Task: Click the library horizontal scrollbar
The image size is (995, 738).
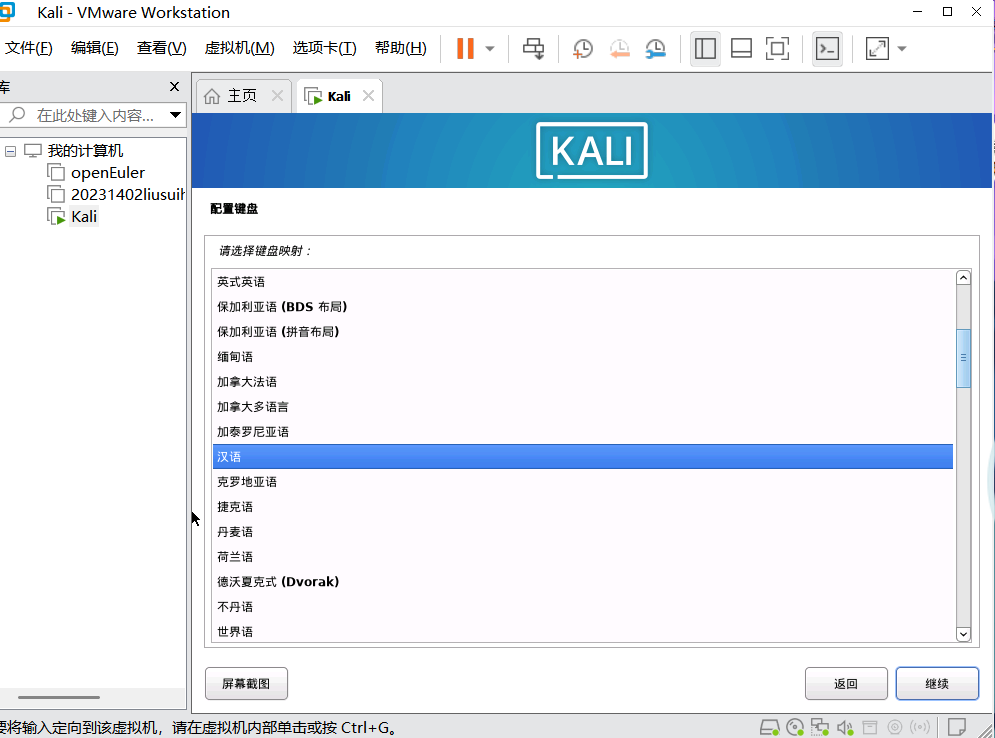Action: (x=59, y=697)
